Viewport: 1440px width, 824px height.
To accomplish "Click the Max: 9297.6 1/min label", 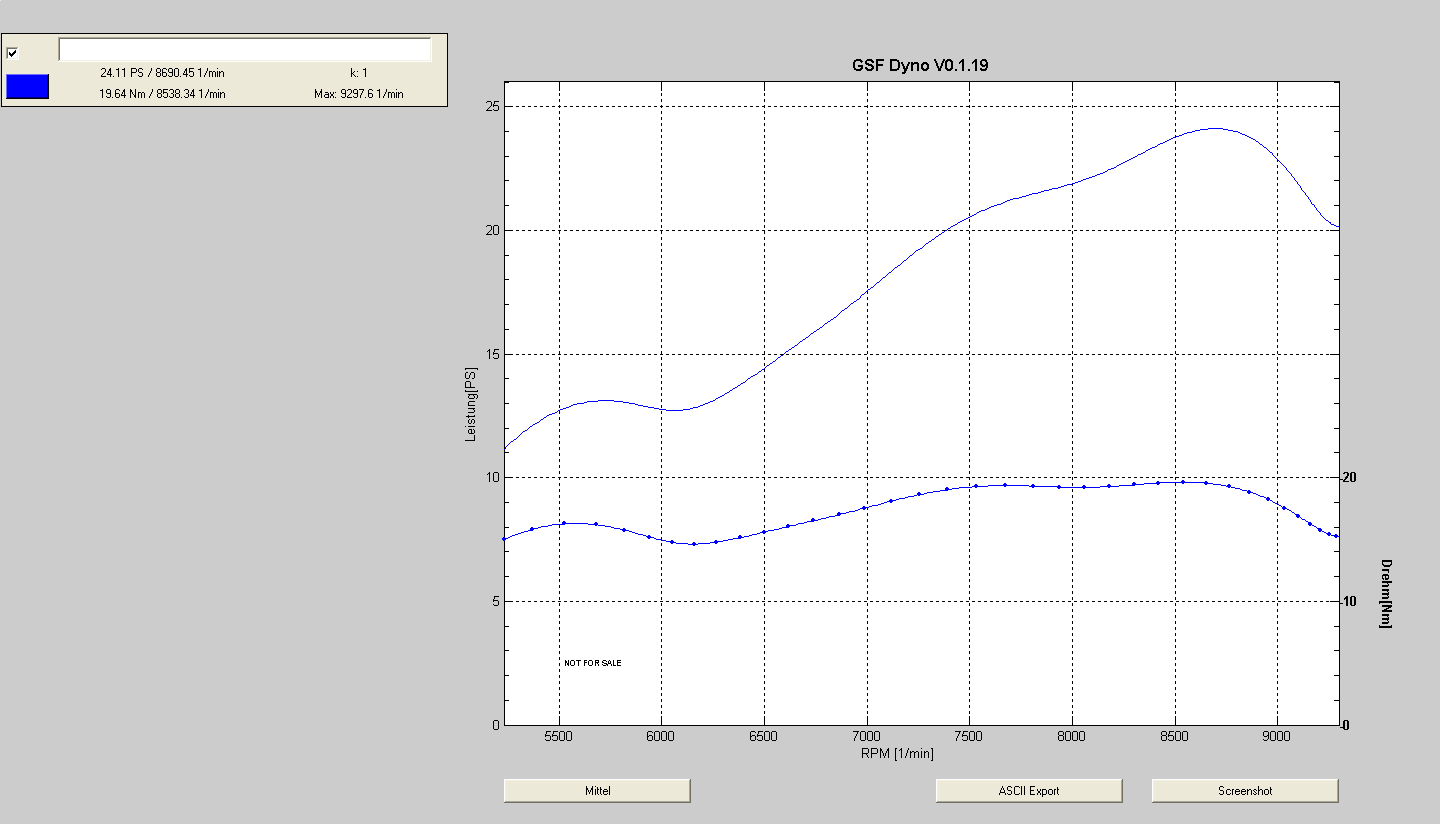I will pos(359,94).
